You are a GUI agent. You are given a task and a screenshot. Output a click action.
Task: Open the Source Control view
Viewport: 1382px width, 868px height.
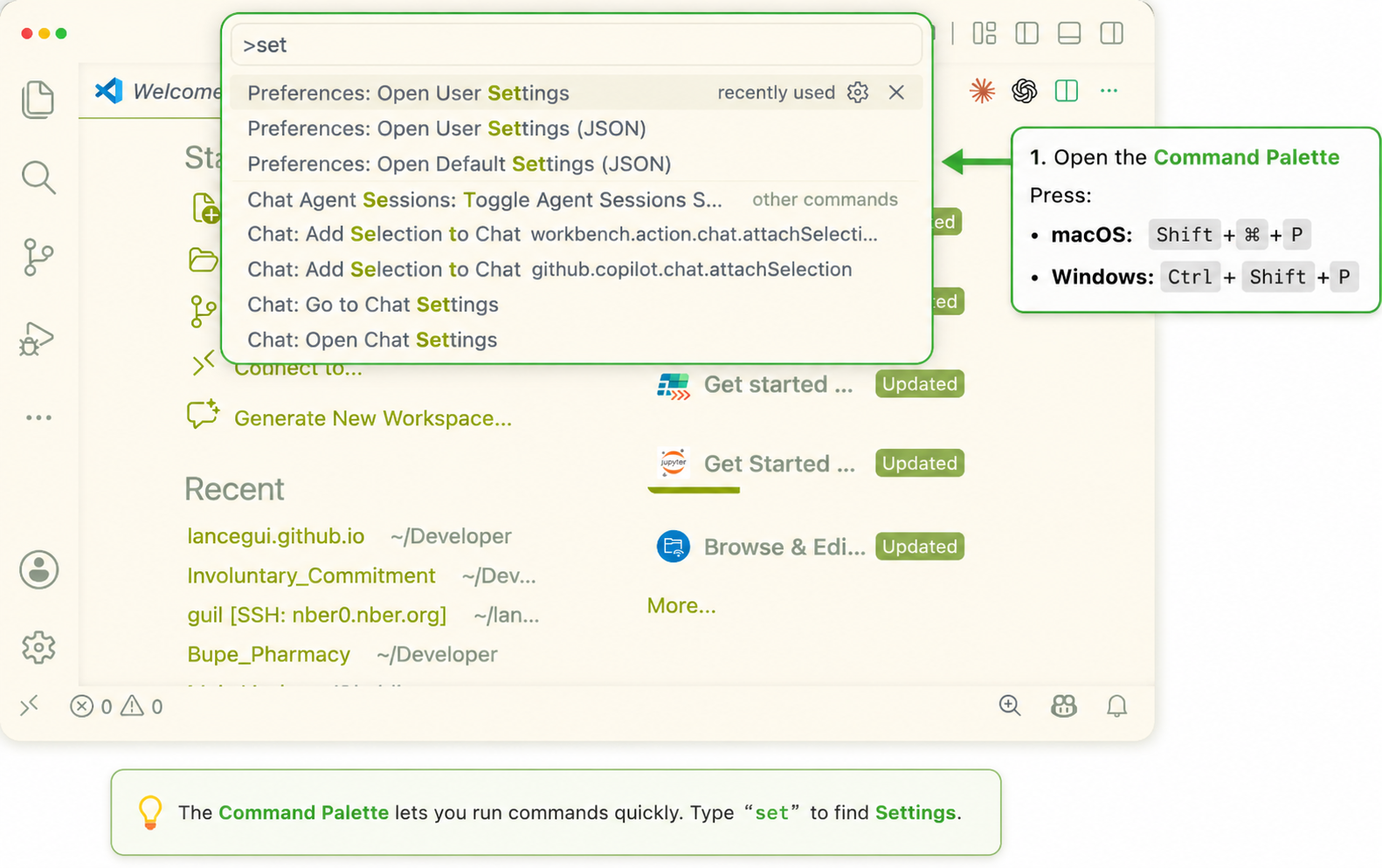pyautogui.click(x=38, y=258)
